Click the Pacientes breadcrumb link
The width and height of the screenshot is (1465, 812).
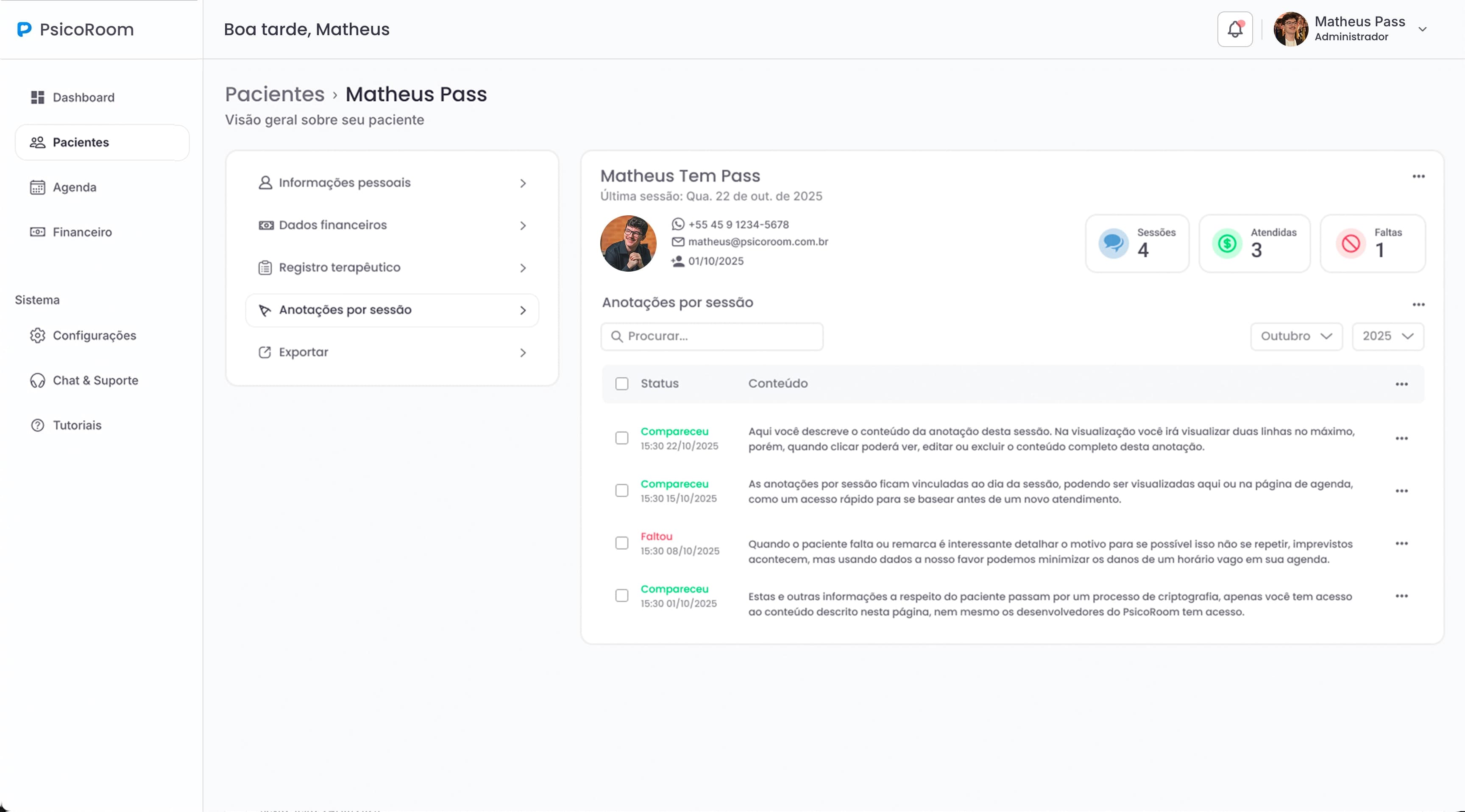click(x=275, y=95)
